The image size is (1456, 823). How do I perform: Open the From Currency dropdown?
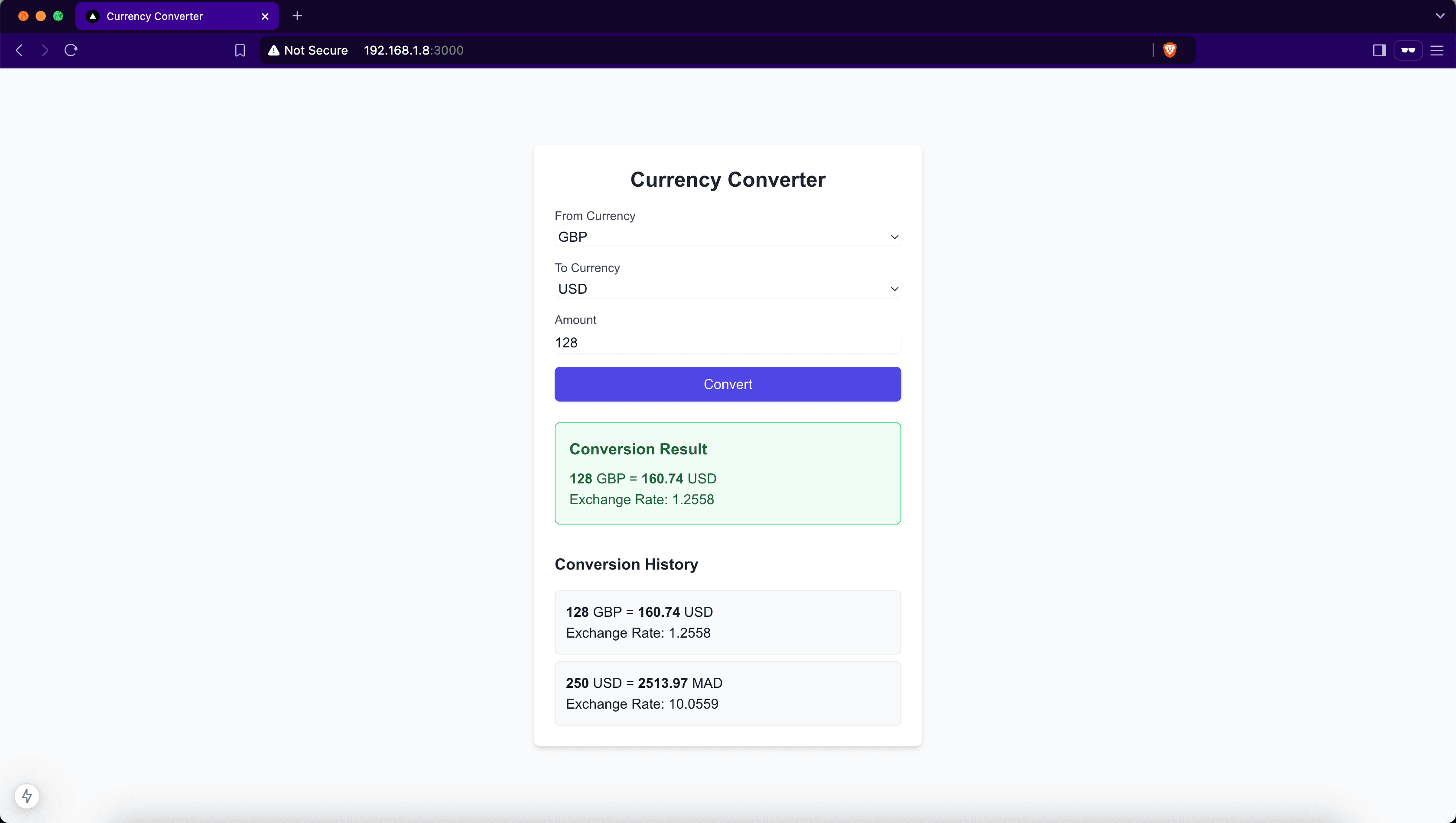tap(728, 237)
